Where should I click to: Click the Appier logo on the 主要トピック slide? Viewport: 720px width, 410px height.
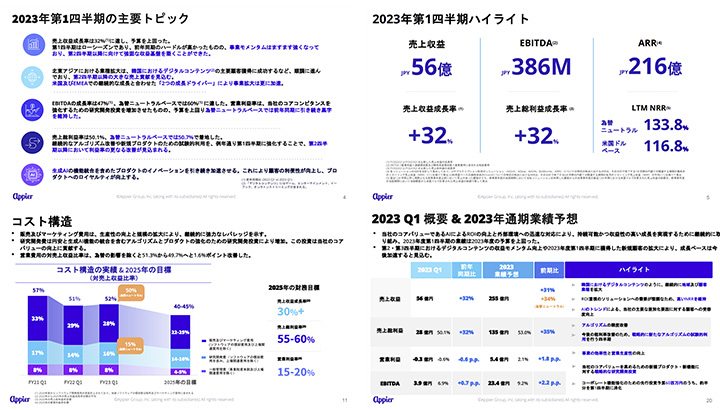click(22, 197)
